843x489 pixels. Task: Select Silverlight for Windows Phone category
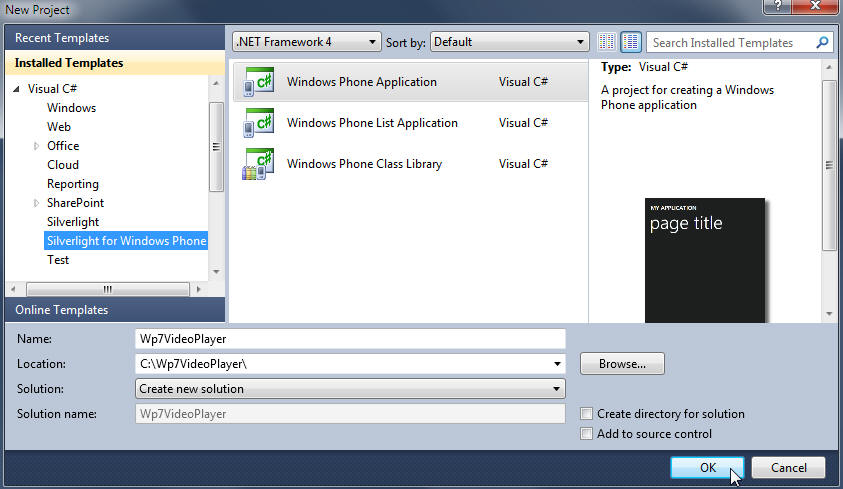coord(126,241)
